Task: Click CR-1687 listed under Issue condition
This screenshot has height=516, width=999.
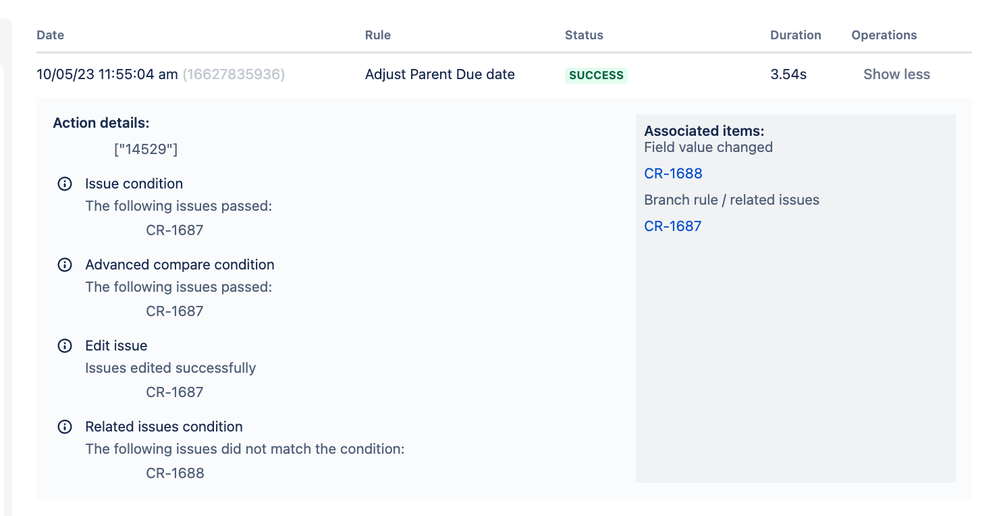Action: [175, 230]
